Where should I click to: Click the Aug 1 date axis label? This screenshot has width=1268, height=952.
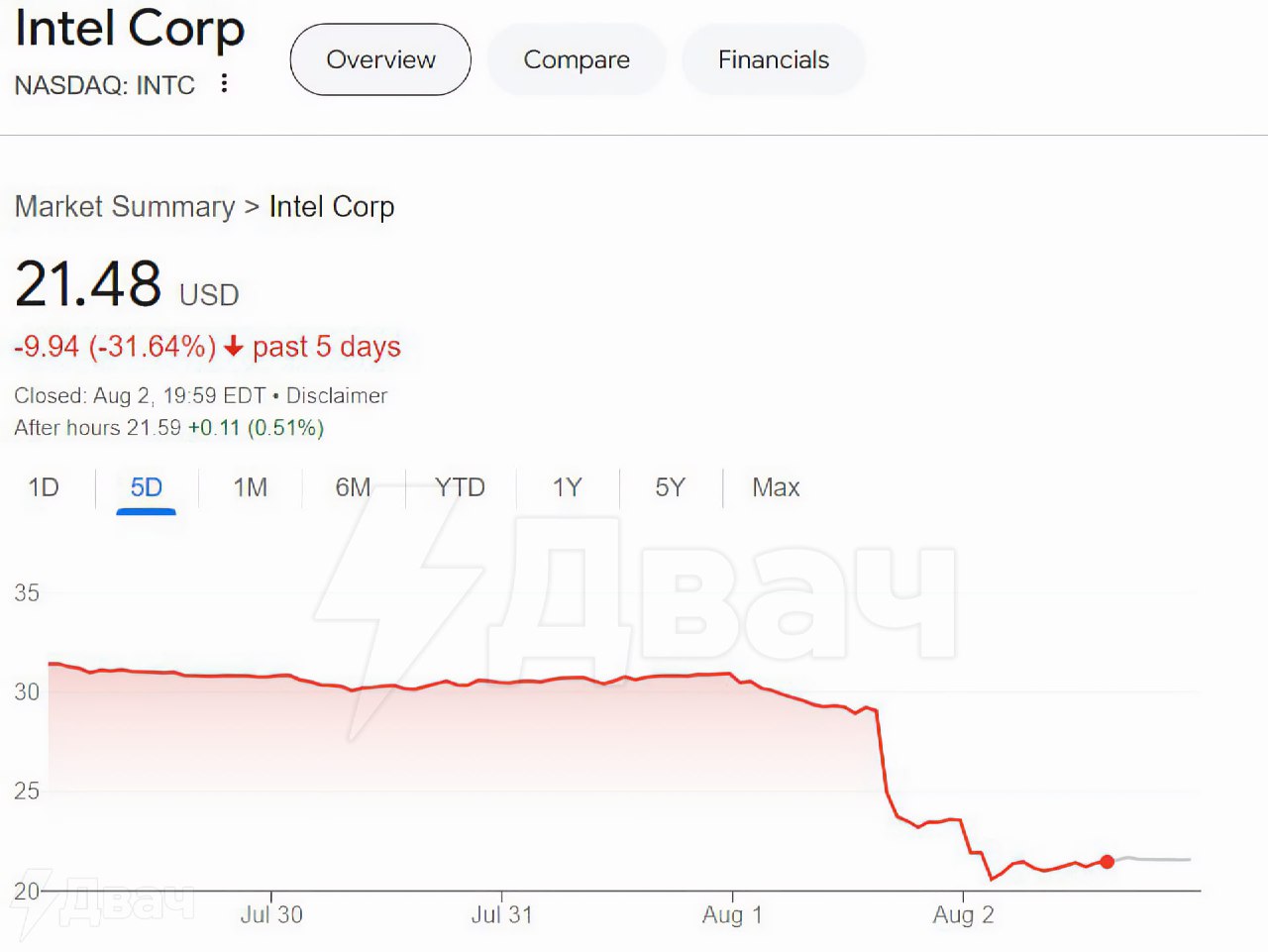(x=732, y=914)
